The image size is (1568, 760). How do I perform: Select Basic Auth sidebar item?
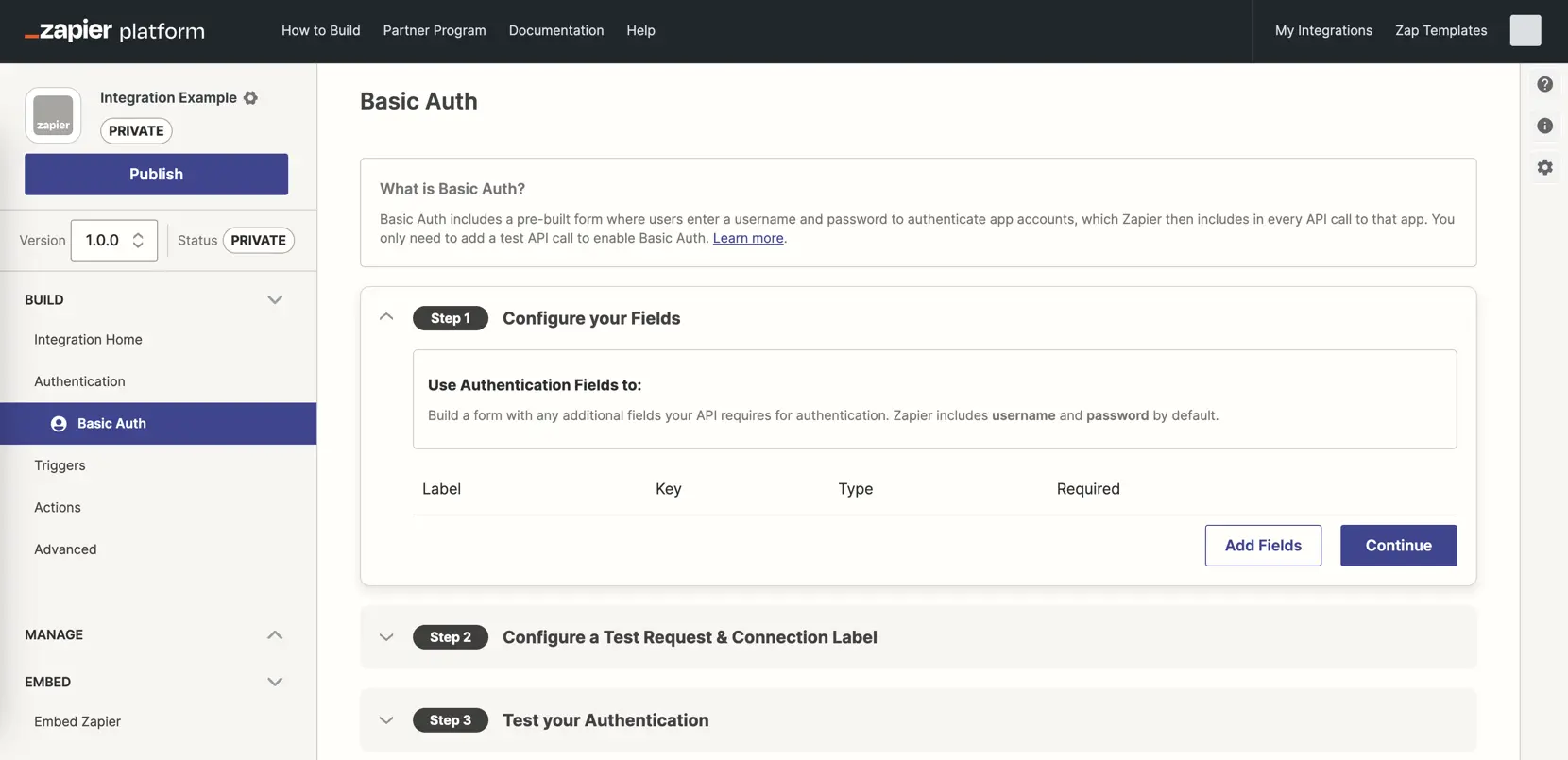[x=158, y=423]
